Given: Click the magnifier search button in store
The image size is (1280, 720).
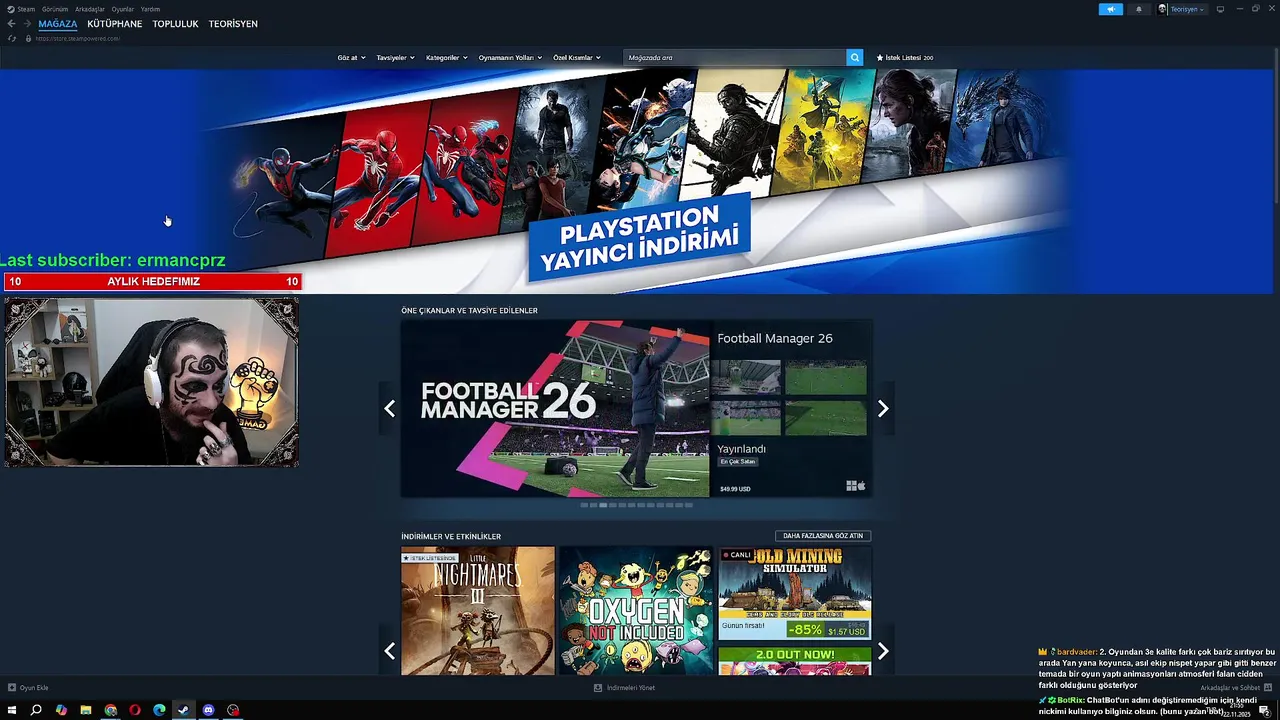Looking at the screenshot, I should (854, 58).
